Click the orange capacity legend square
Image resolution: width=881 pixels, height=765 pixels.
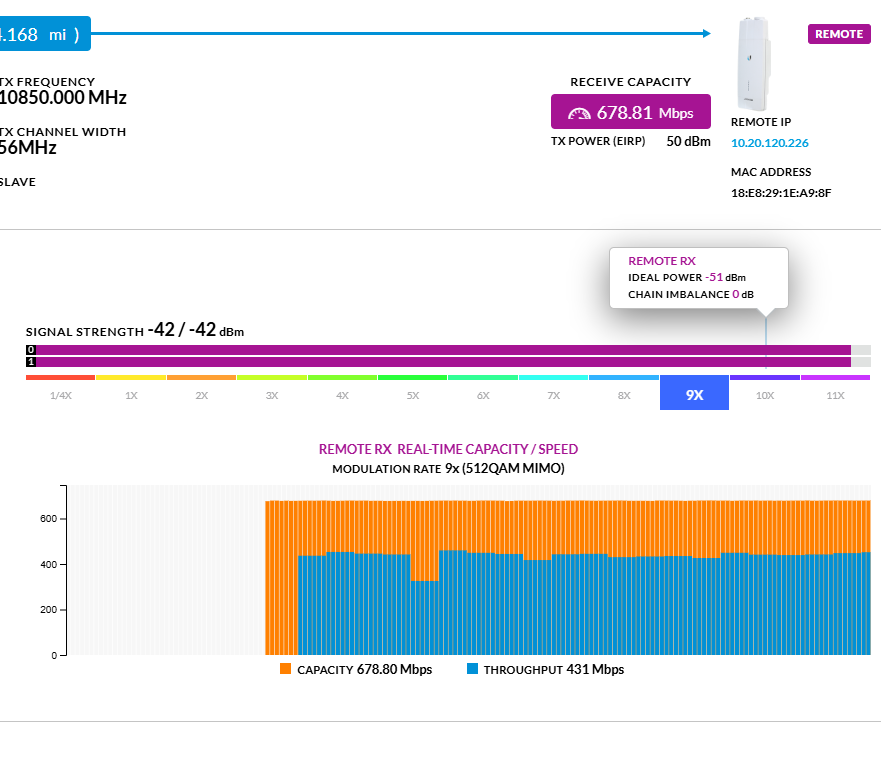click(x=286, y=669)
